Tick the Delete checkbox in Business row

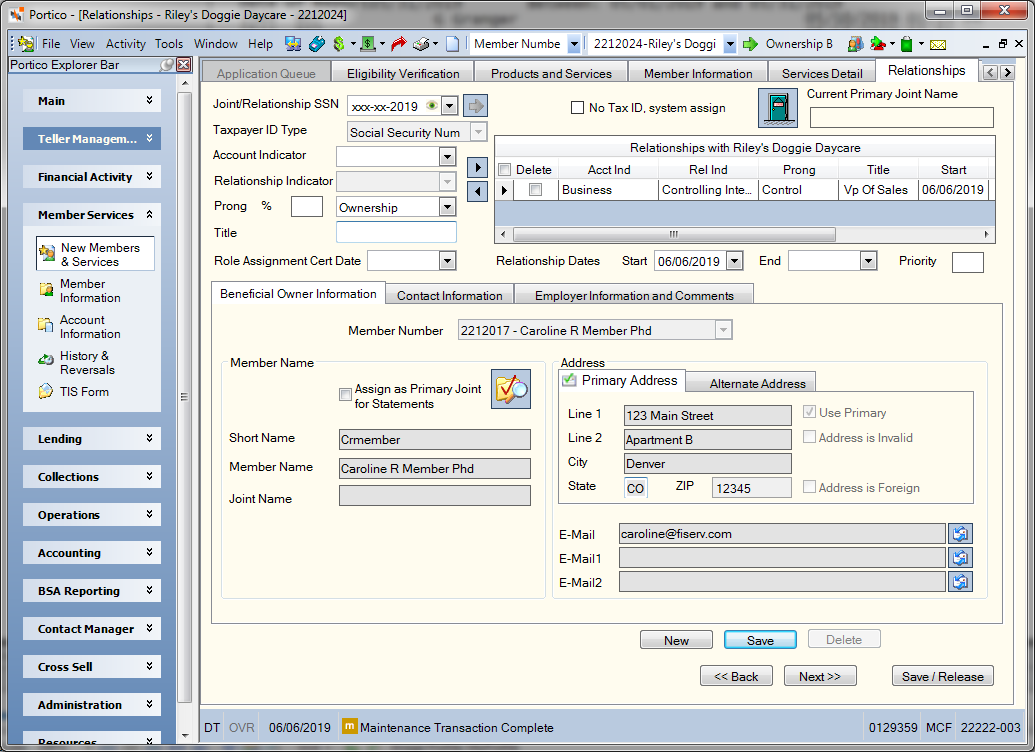pyautogui.click(x=535, y=189)
